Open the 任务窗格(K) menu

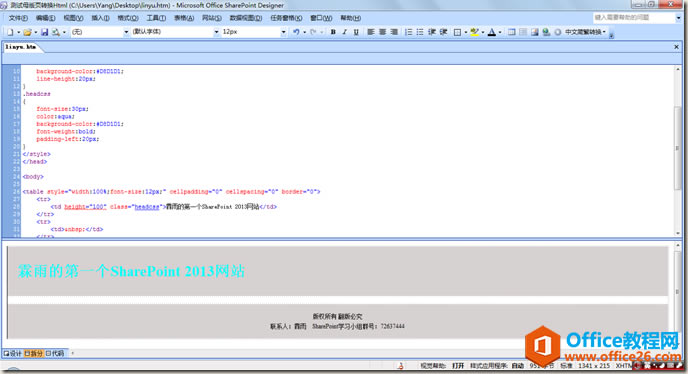click(286, 18)
